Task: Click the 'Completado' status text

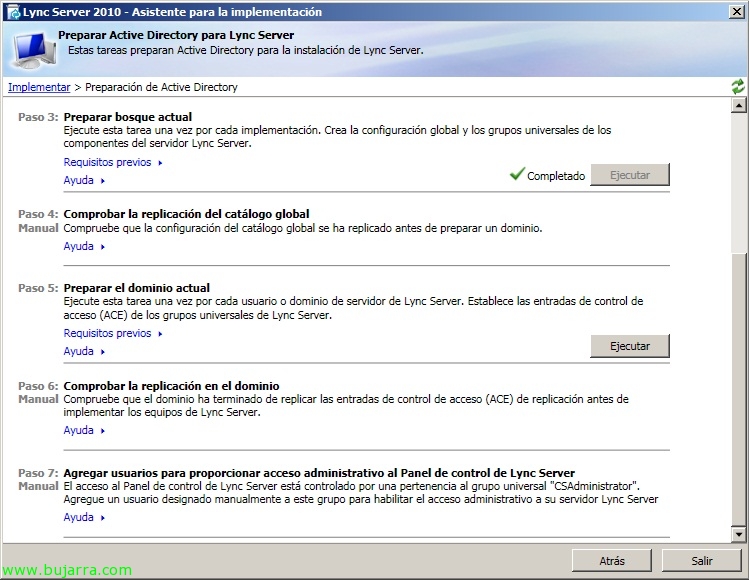Action: coord(556,176)
